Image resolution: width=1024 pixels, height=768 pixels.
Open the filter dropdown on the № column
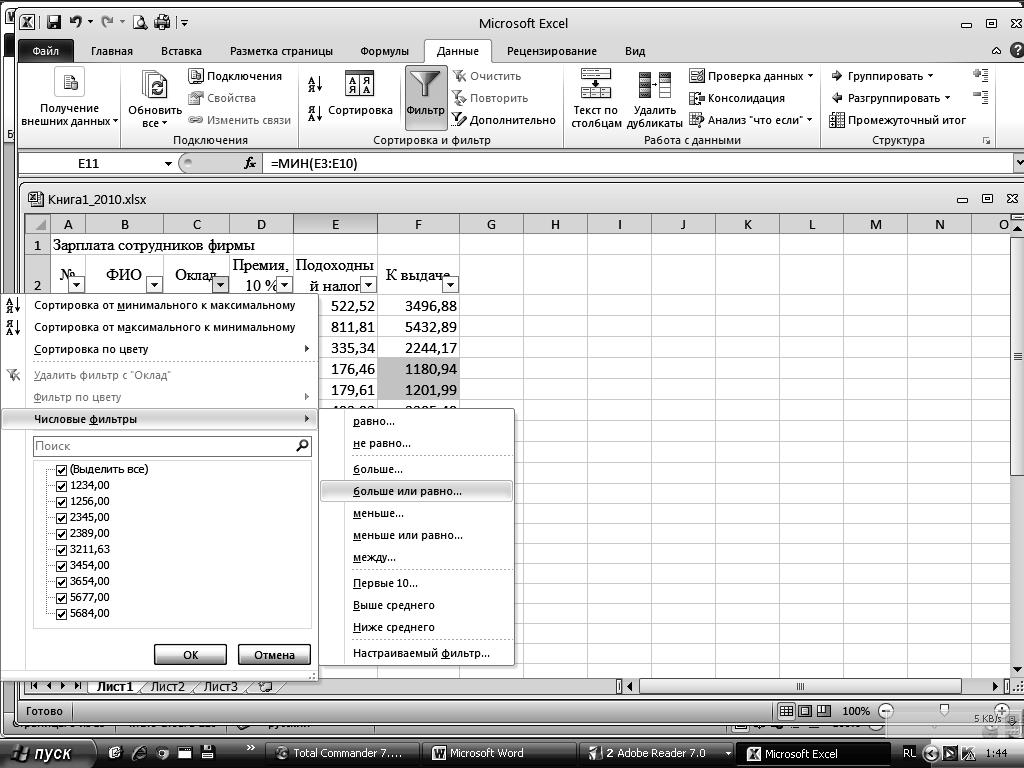(x=76, y=285)
